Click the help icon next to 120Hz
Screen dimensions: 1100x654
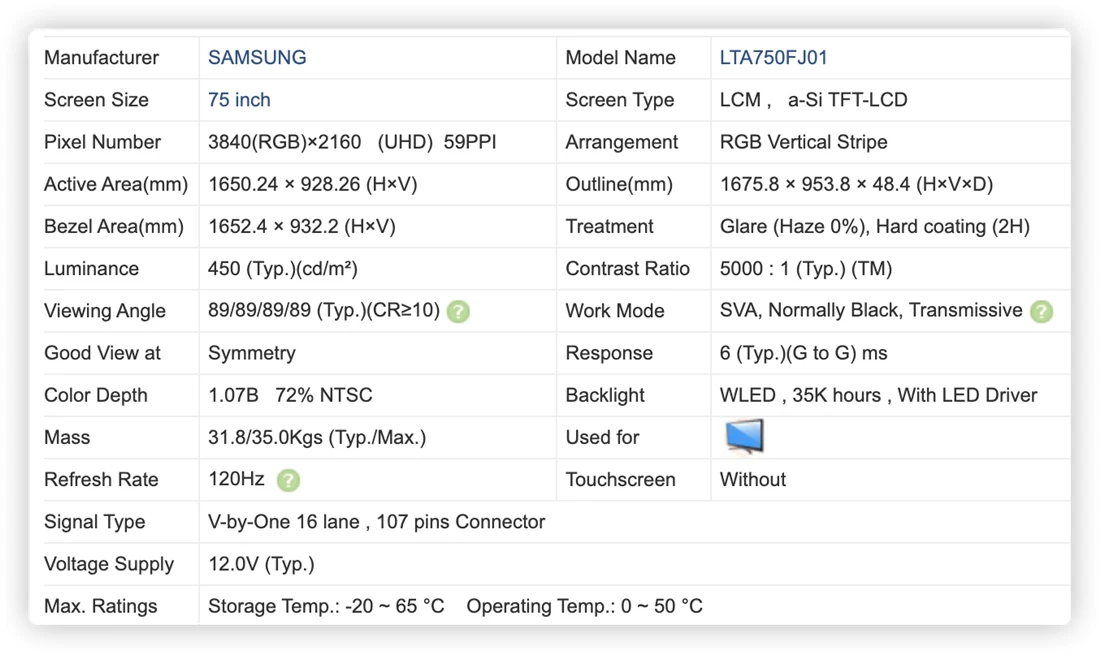click(288, 480)
